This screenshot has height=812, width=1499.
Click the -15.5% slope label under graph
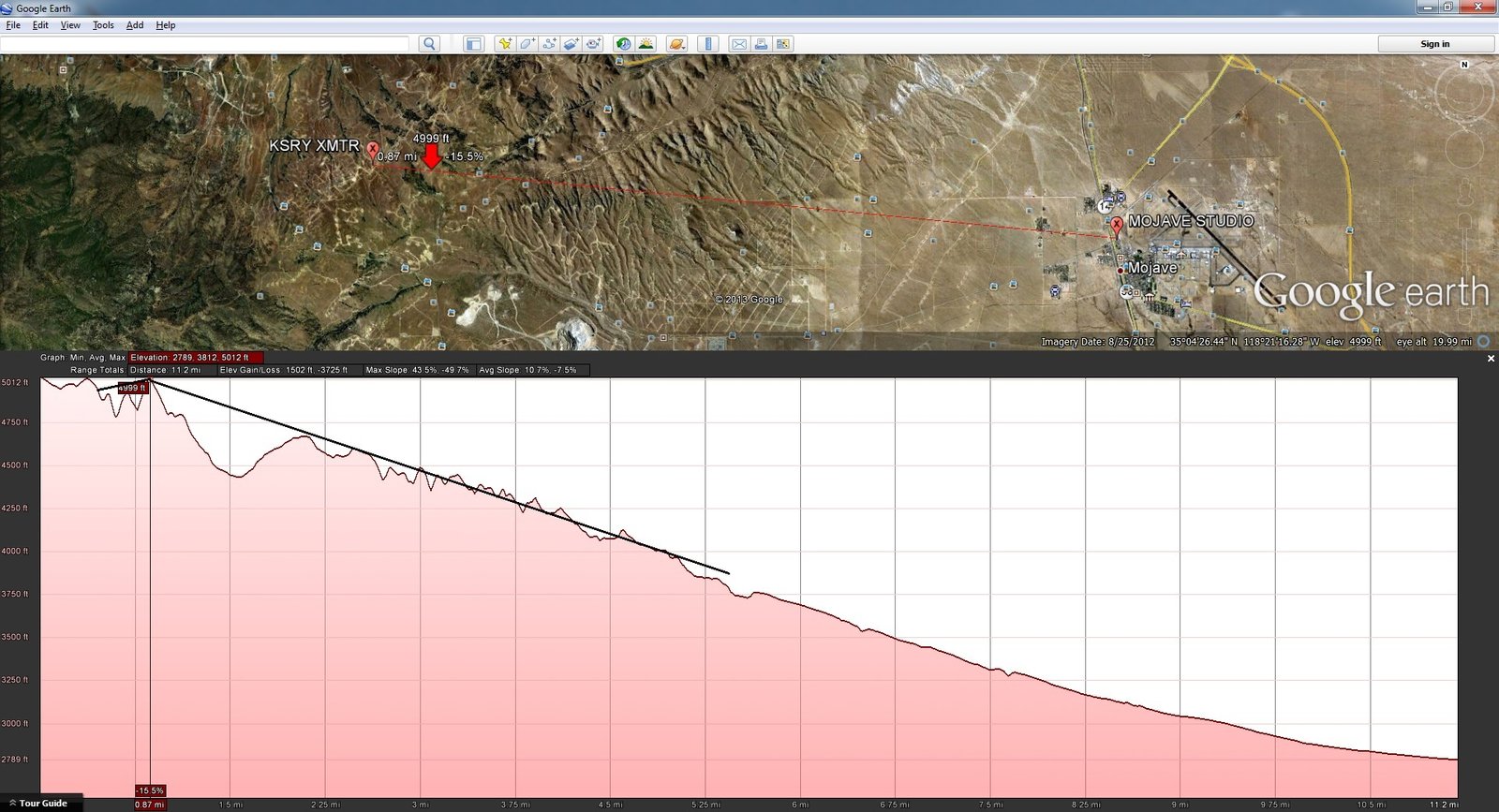coord(150,790)
